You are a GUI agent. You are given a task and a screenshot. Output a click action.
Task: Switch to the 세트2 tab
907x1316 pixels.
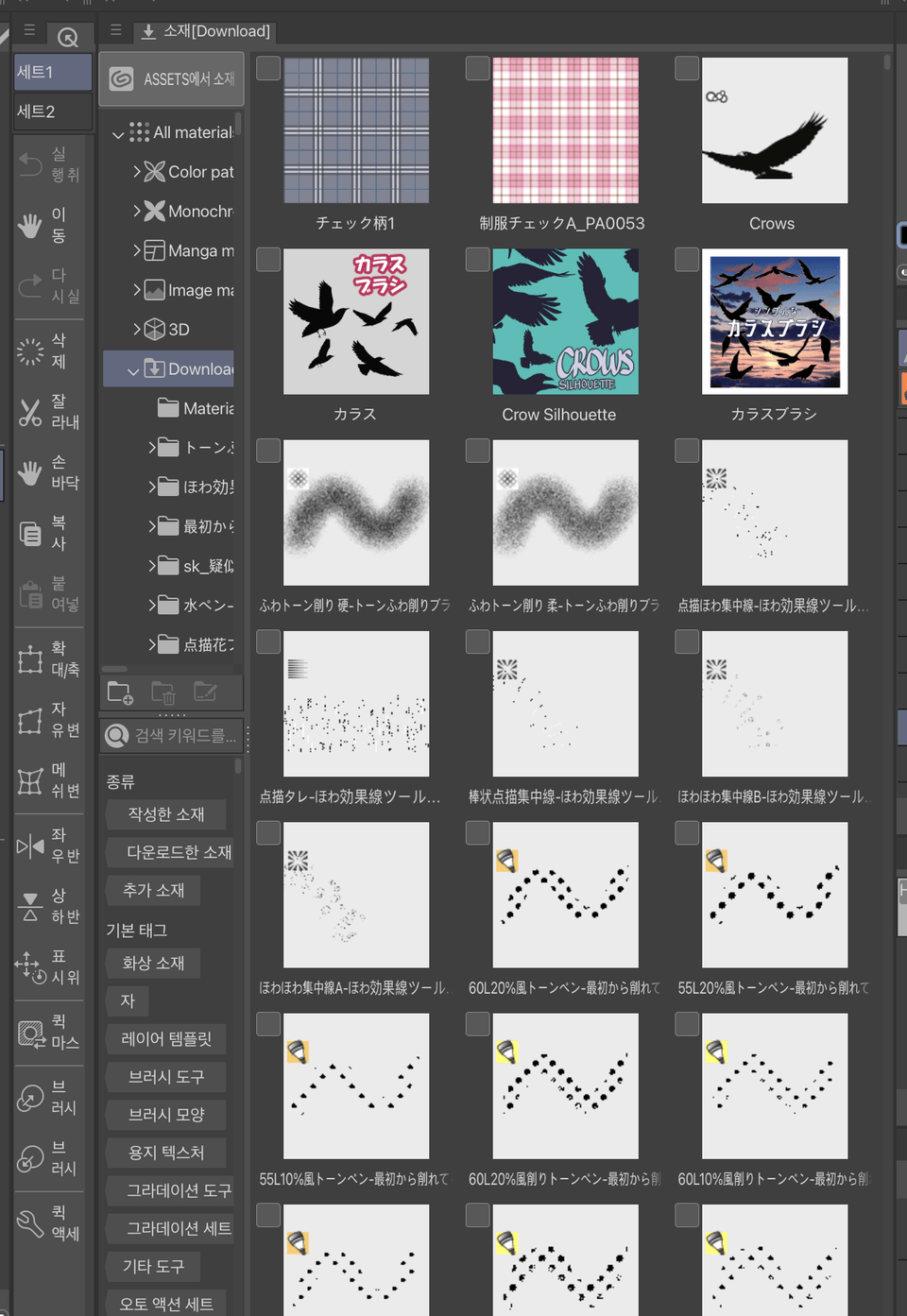[x=53, y=111]
